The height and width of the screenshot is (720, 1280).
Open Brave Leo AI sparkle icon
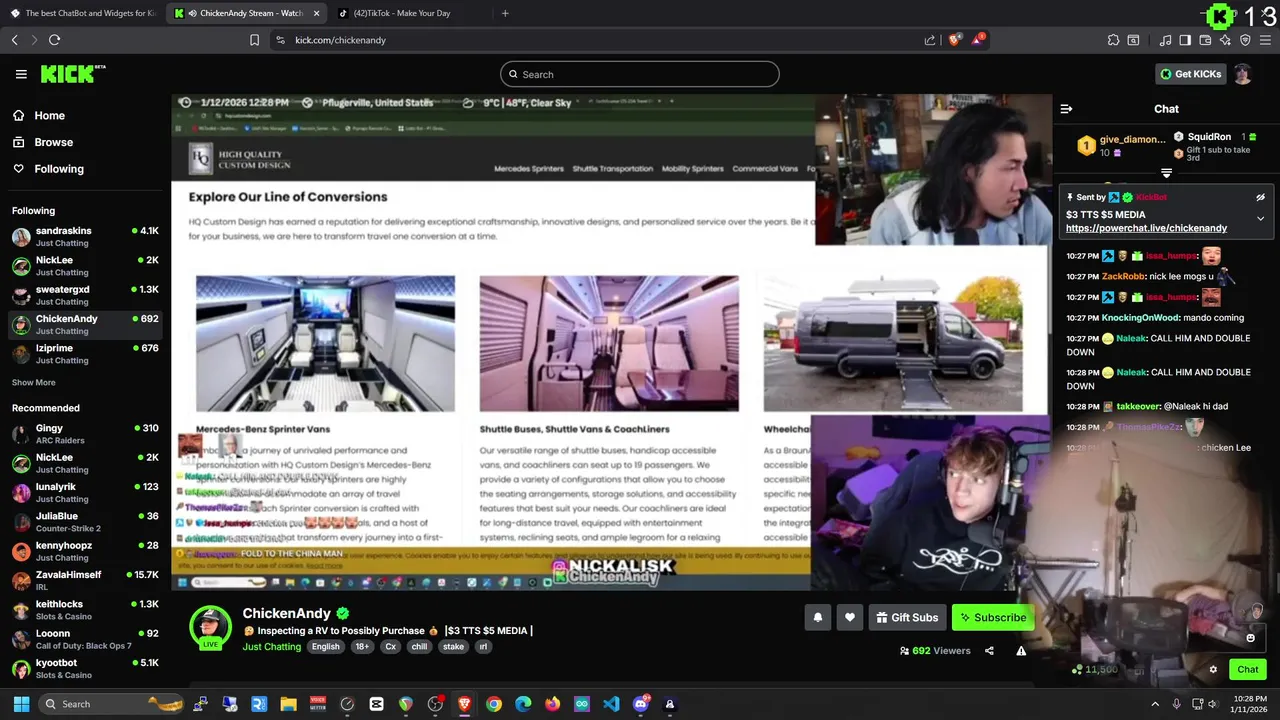pos(1225,40)
